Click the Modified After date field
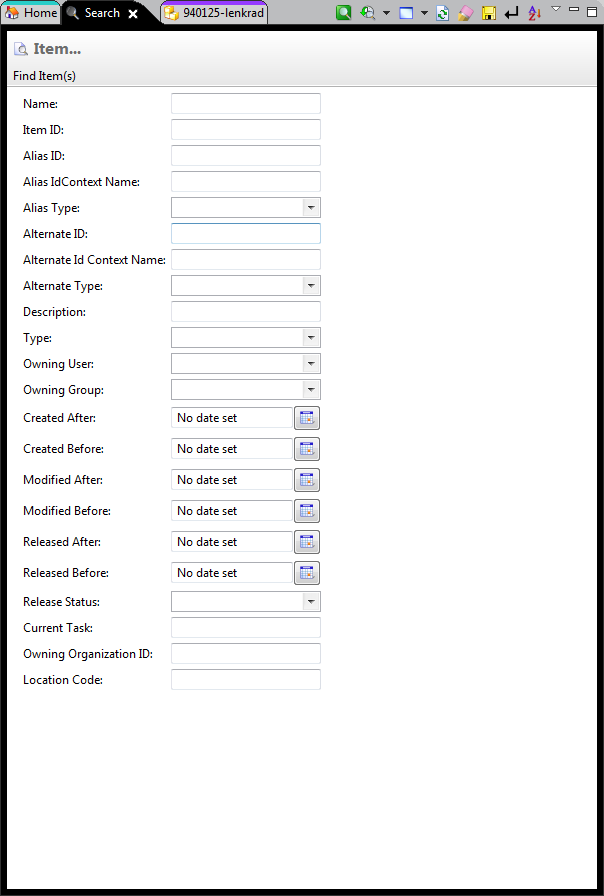This screenshot has height=896, width=604. pos(232,480)
